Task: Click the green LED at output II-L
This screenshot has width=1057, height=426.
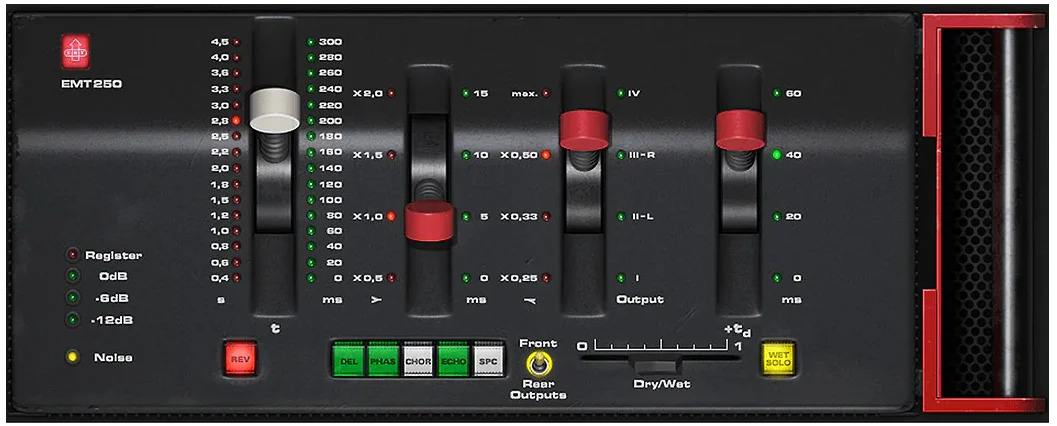Action: pos(621,216)
